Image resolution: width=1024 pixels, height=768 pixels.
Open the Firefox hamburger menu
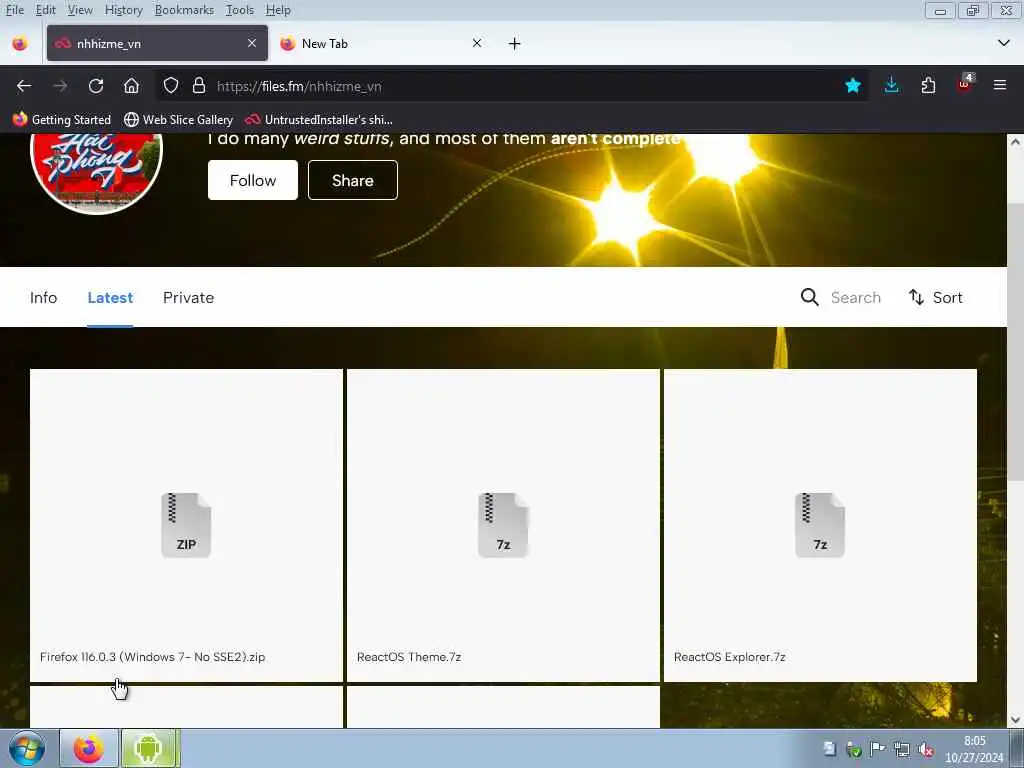[1000, 86]
